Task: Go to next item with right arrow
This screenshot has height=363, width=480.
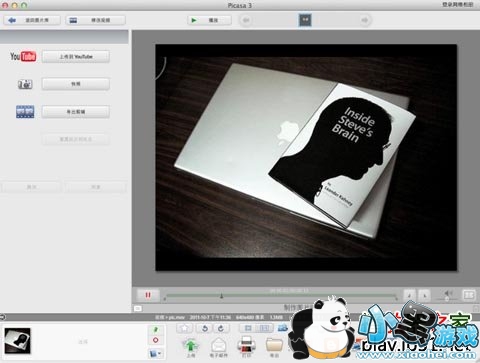Action: 365,20
